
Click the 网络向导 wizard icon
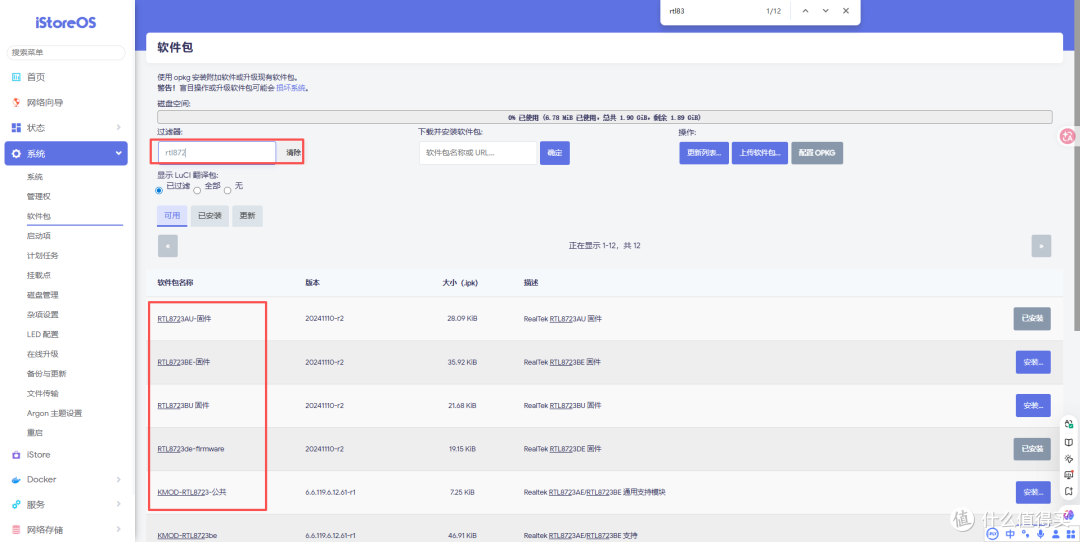[x=17, y=103]
